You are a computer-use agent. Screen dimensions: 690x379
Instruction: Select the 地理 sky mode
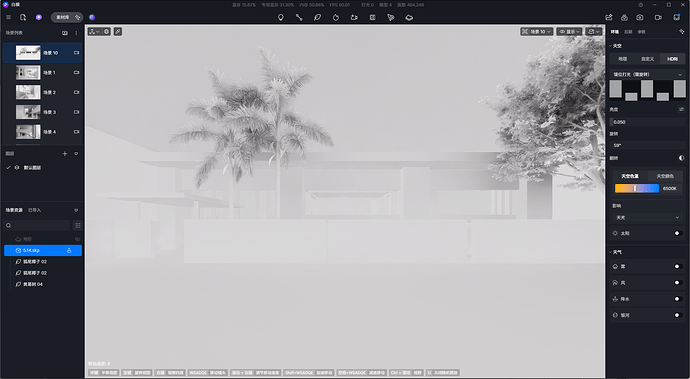click(622, 59)
